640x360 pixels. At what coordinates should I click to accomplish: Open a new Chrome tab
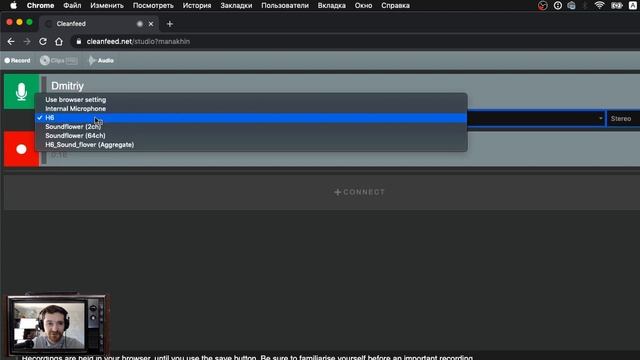[x=170, y=24]
